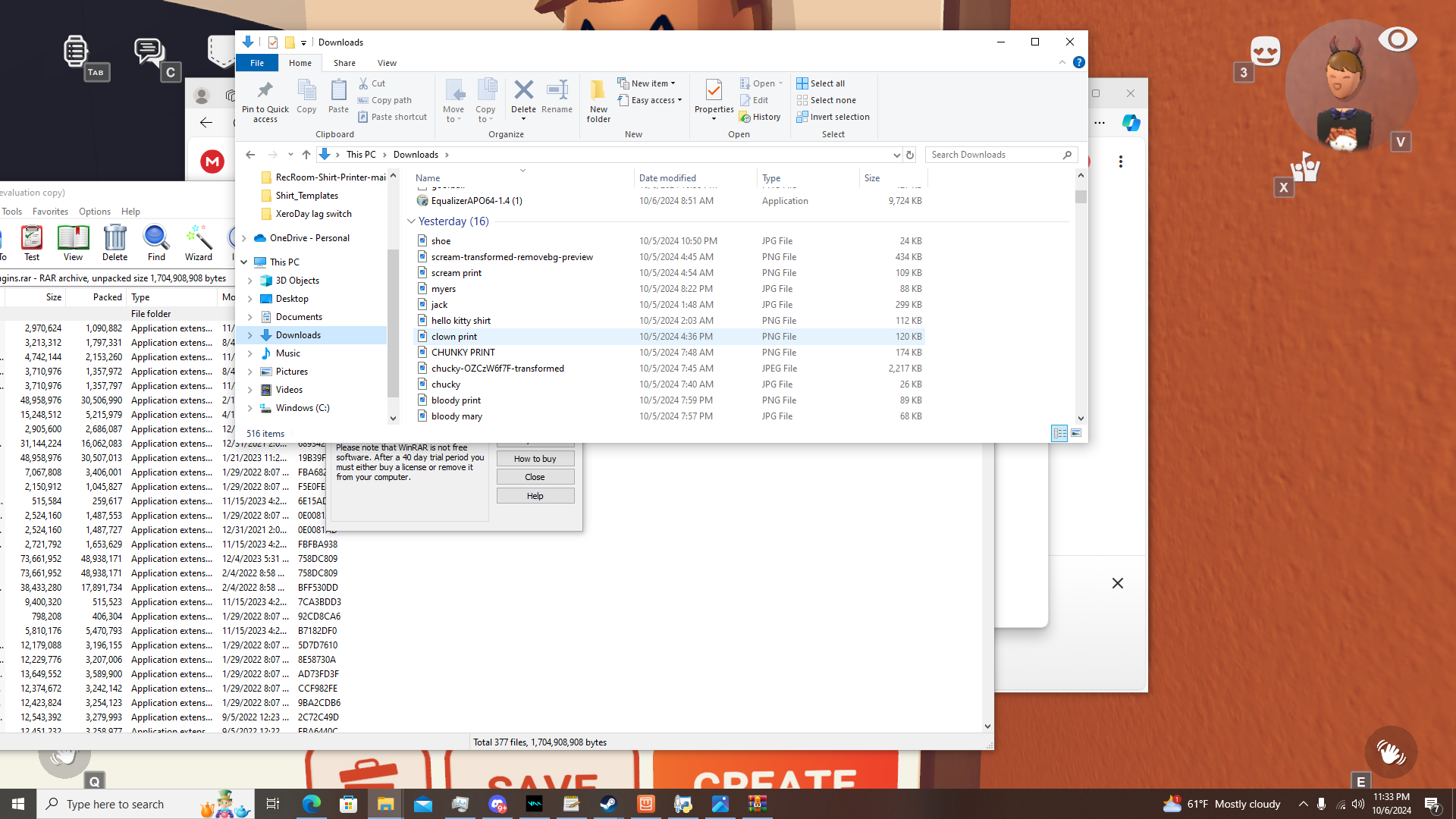Open the View ribbon tab
Image resolution: width=1456 pixels, height=819 pixels.
(387, 63)
